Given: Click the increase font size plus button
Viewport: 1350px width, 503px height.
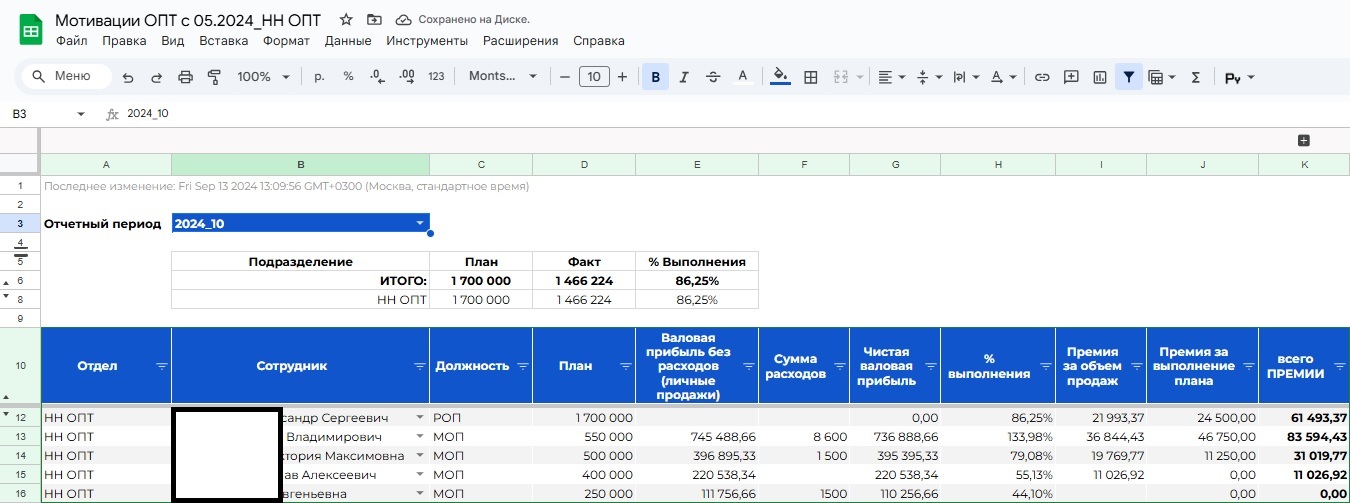Looking at the screenshot, I should (x=622, y=77).
